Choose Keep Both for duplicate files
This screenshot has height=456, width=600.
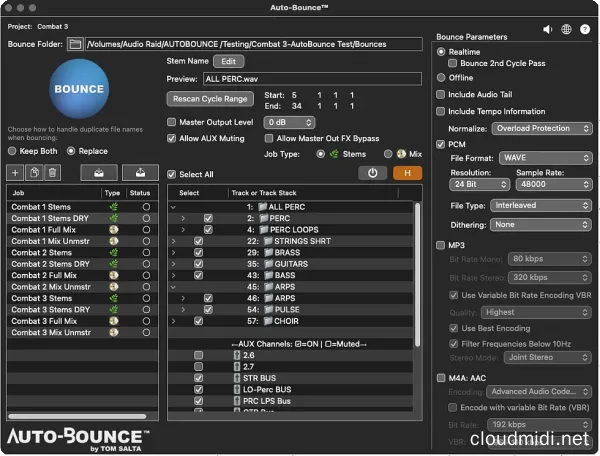click(x=13, y=151)
